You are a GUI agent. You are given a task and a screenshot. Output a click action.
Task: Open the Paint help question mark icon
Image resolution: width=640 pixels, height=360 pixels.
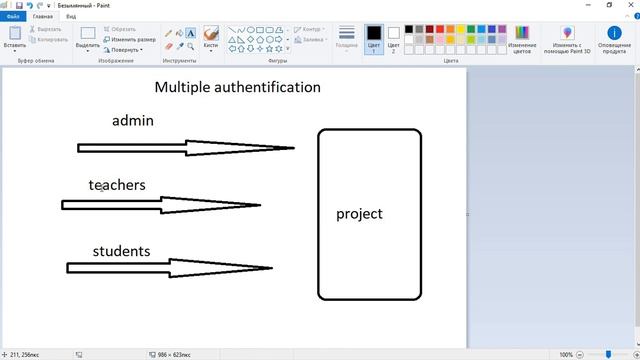point(637,16)
